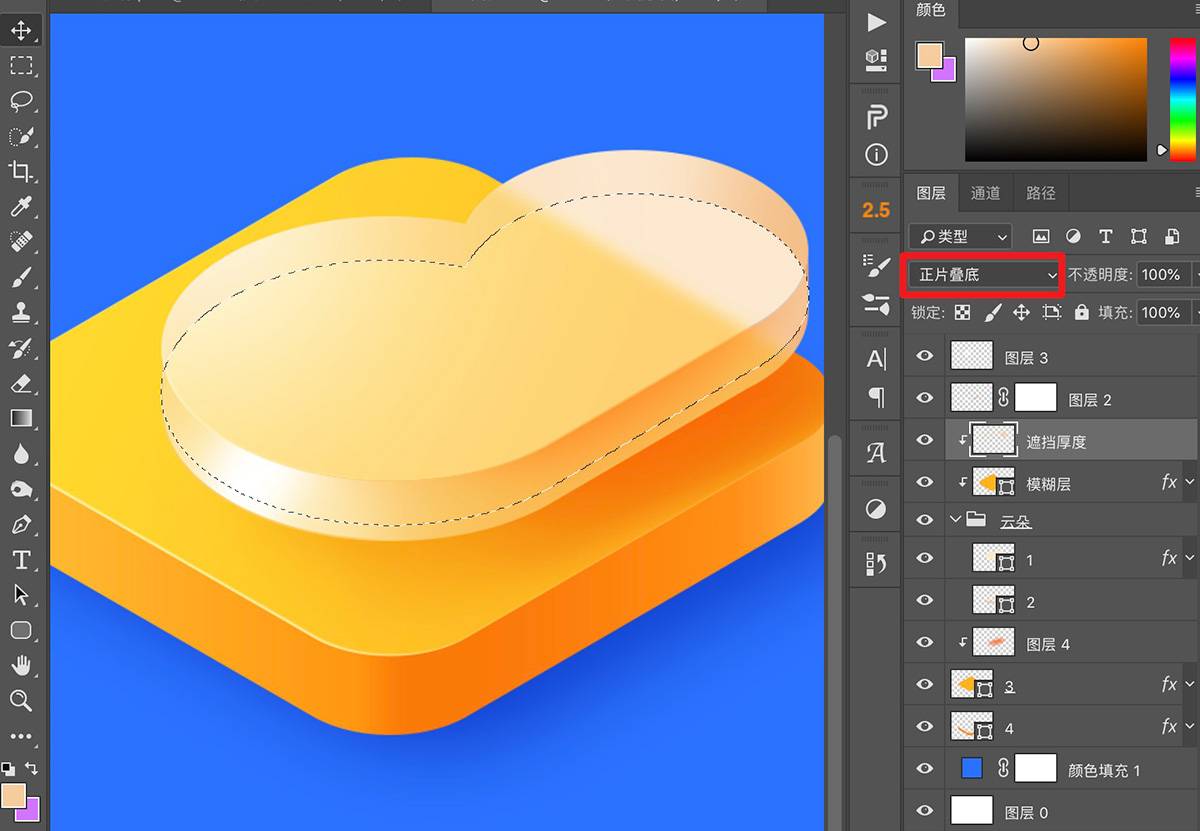Click the 图层 2 layer mask thumbnail
Viewport: 1200px width, 831px height.
click(x=1036, y=398)
